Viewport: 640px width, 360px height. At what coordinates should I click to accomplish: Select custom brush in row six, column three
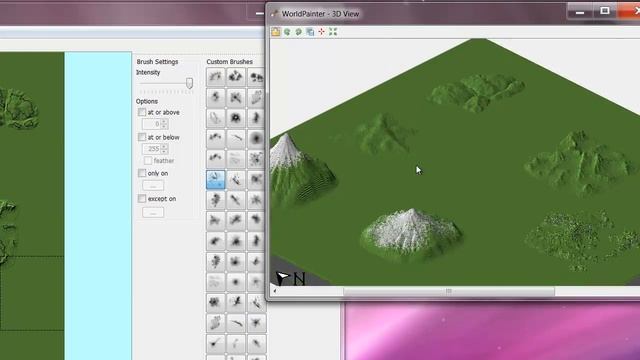[x=256, y=180]
